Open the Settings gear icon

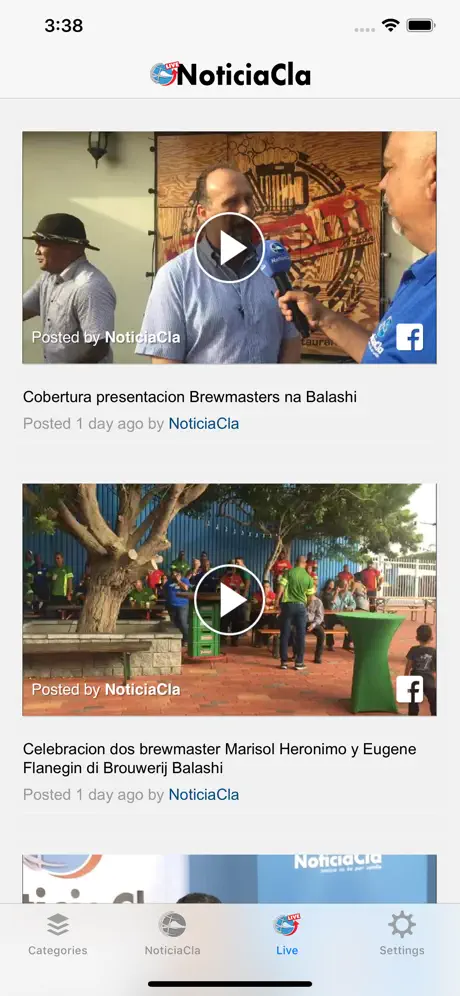(x=402, y=925)
